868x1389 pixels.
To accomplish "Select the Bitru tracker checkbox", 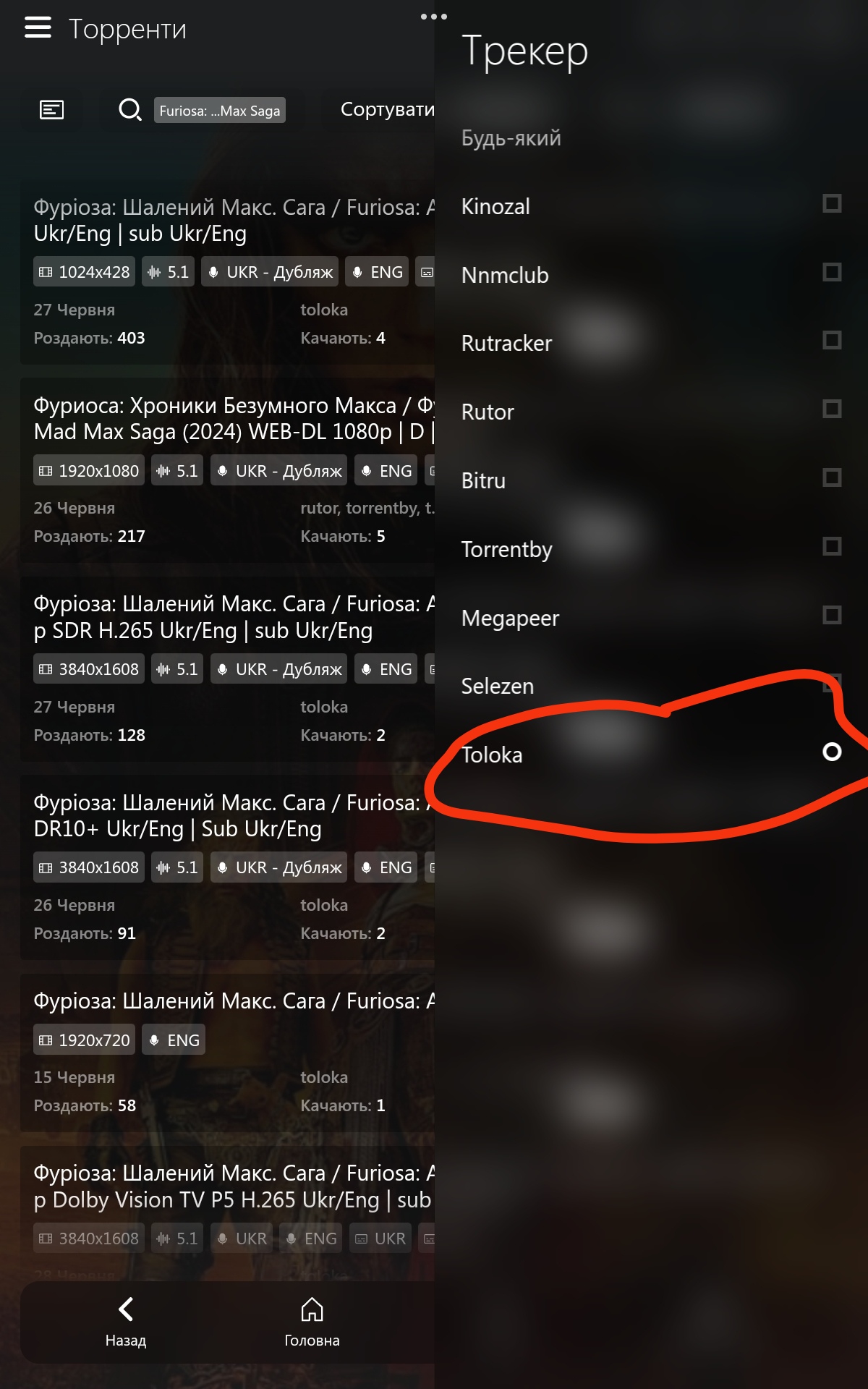I will (x=832, y=477).
